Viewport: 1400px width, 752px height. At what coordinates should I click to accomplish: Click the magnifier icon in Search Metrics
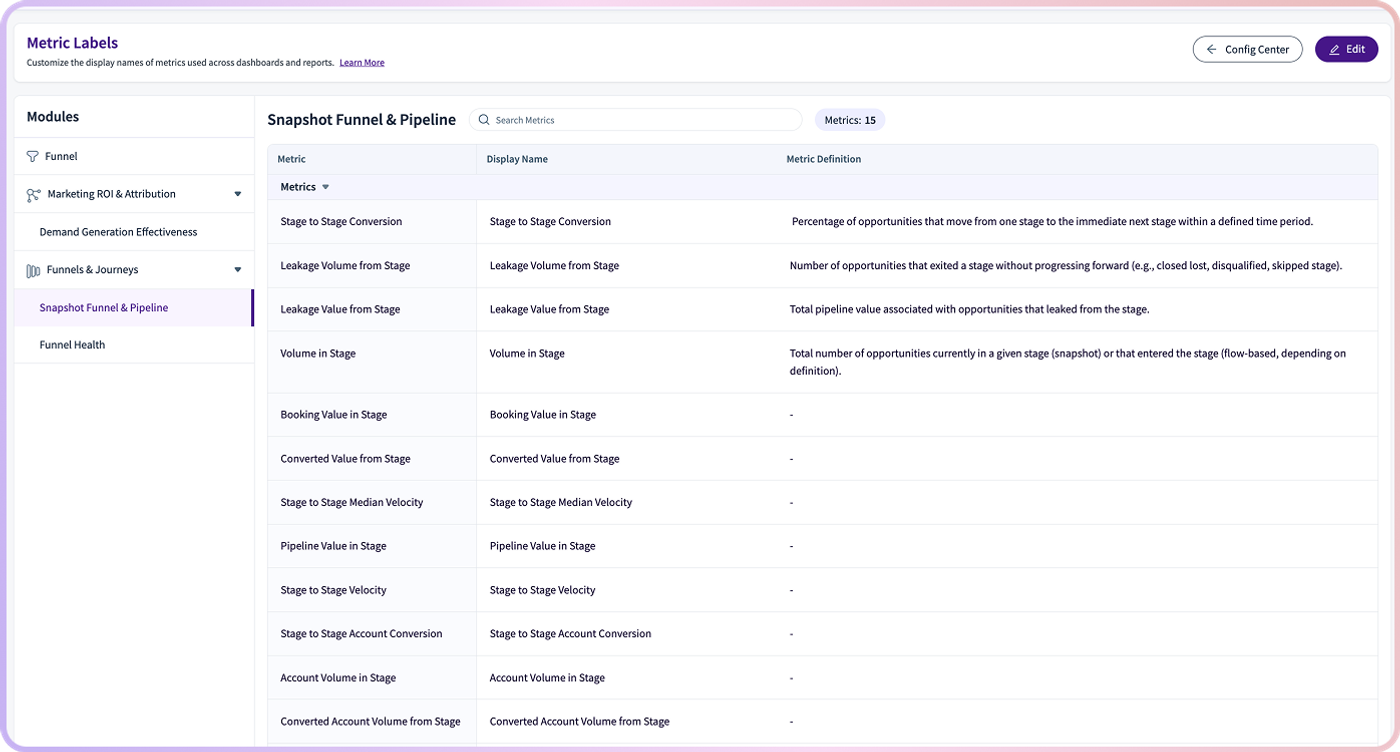coord(484,120)
